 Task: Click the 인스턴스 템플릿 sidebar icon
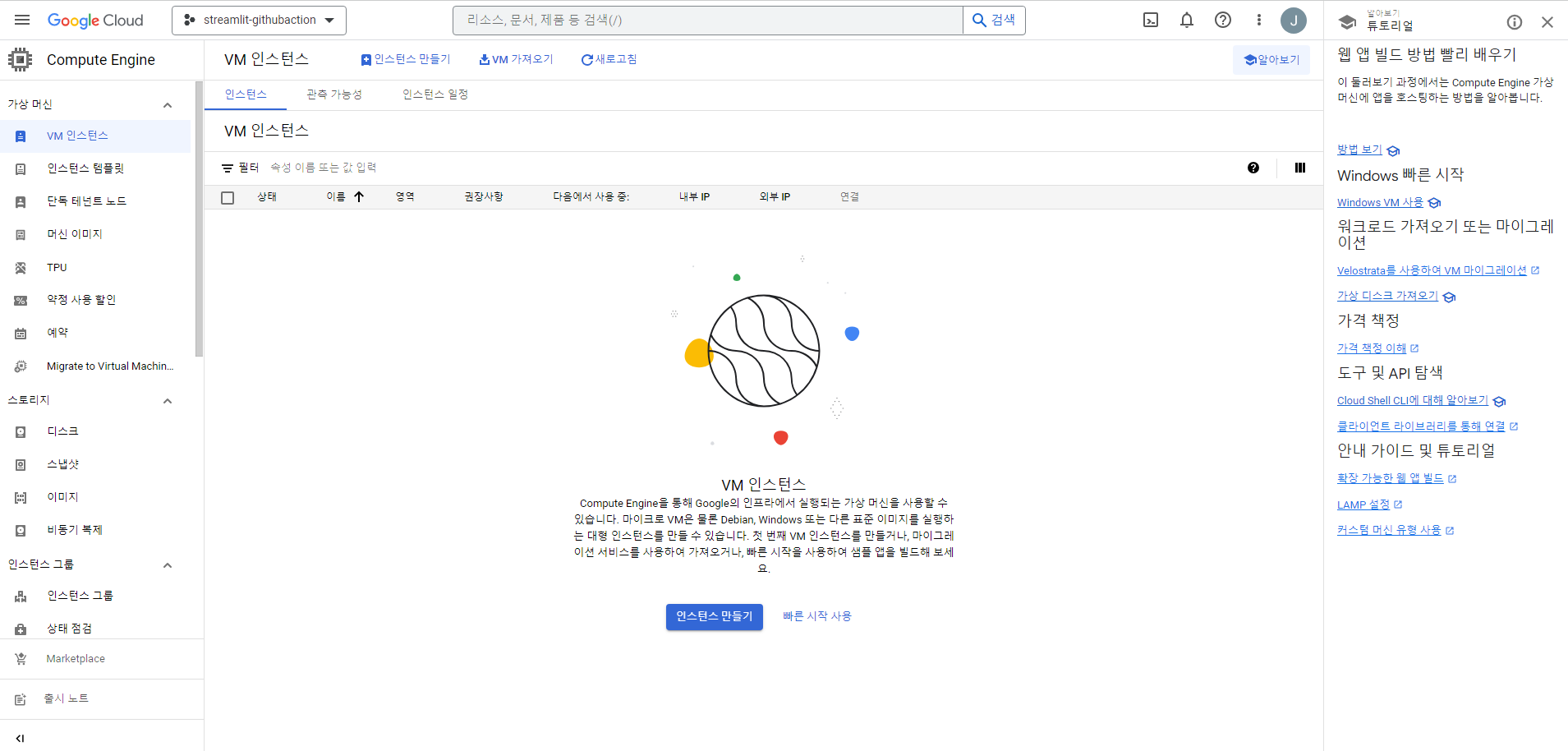(x=21, y=169)
